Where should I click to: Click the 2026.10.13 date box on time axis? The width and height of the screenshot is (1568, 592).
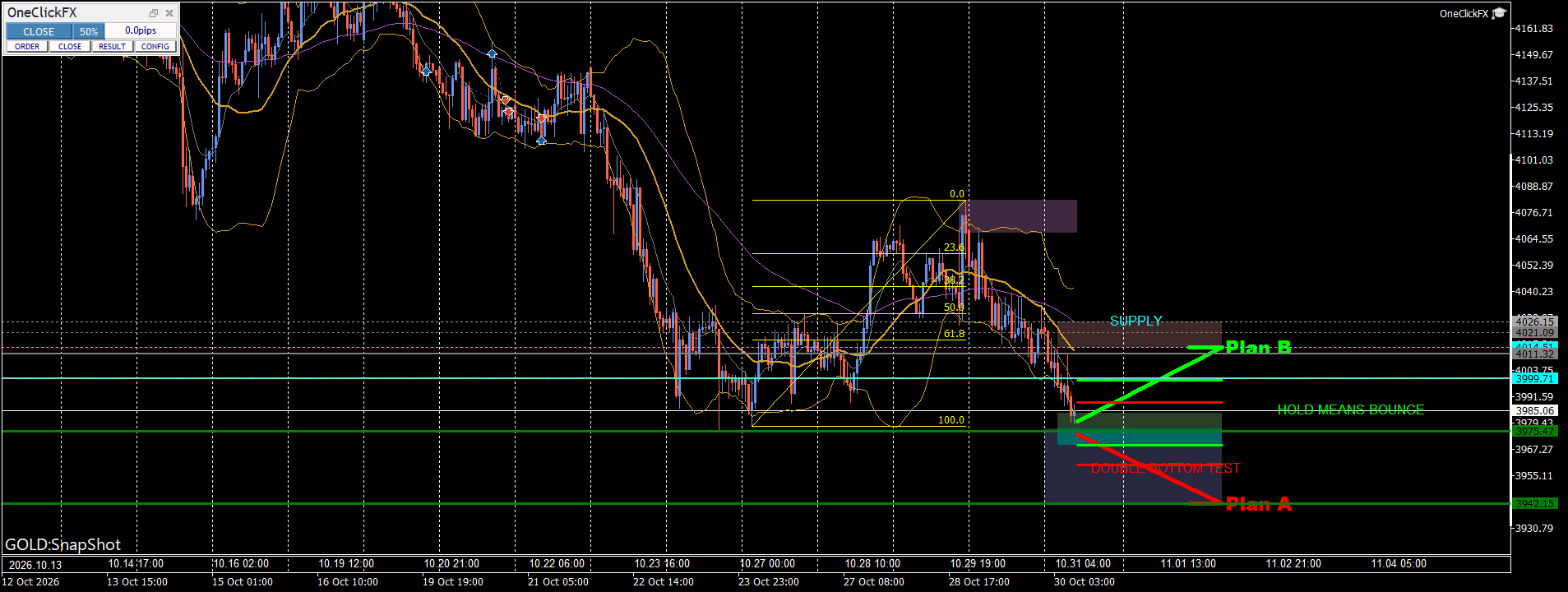click(x=35, y=565)
